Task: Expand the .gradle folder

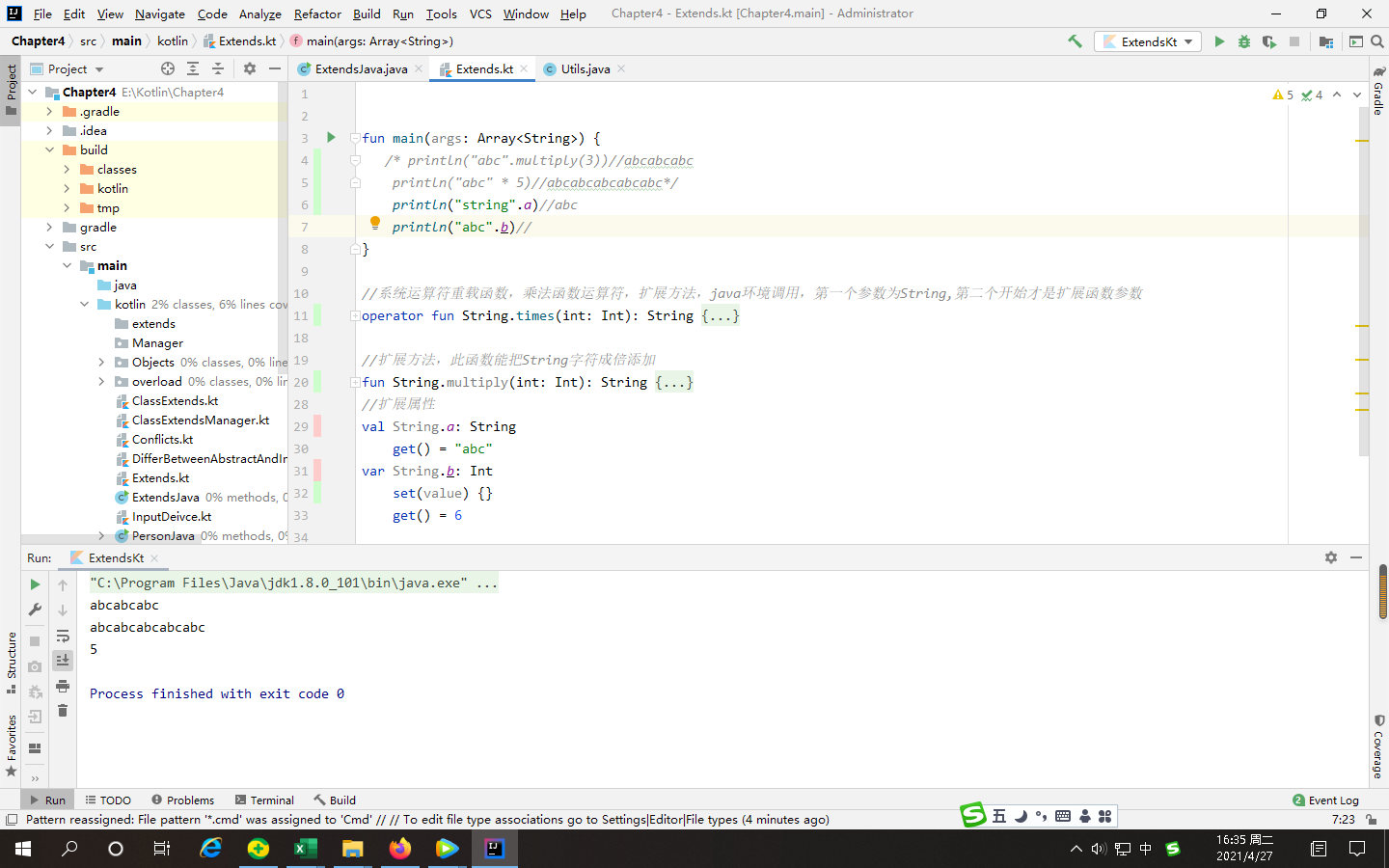Action: click(x=49, y=111)
